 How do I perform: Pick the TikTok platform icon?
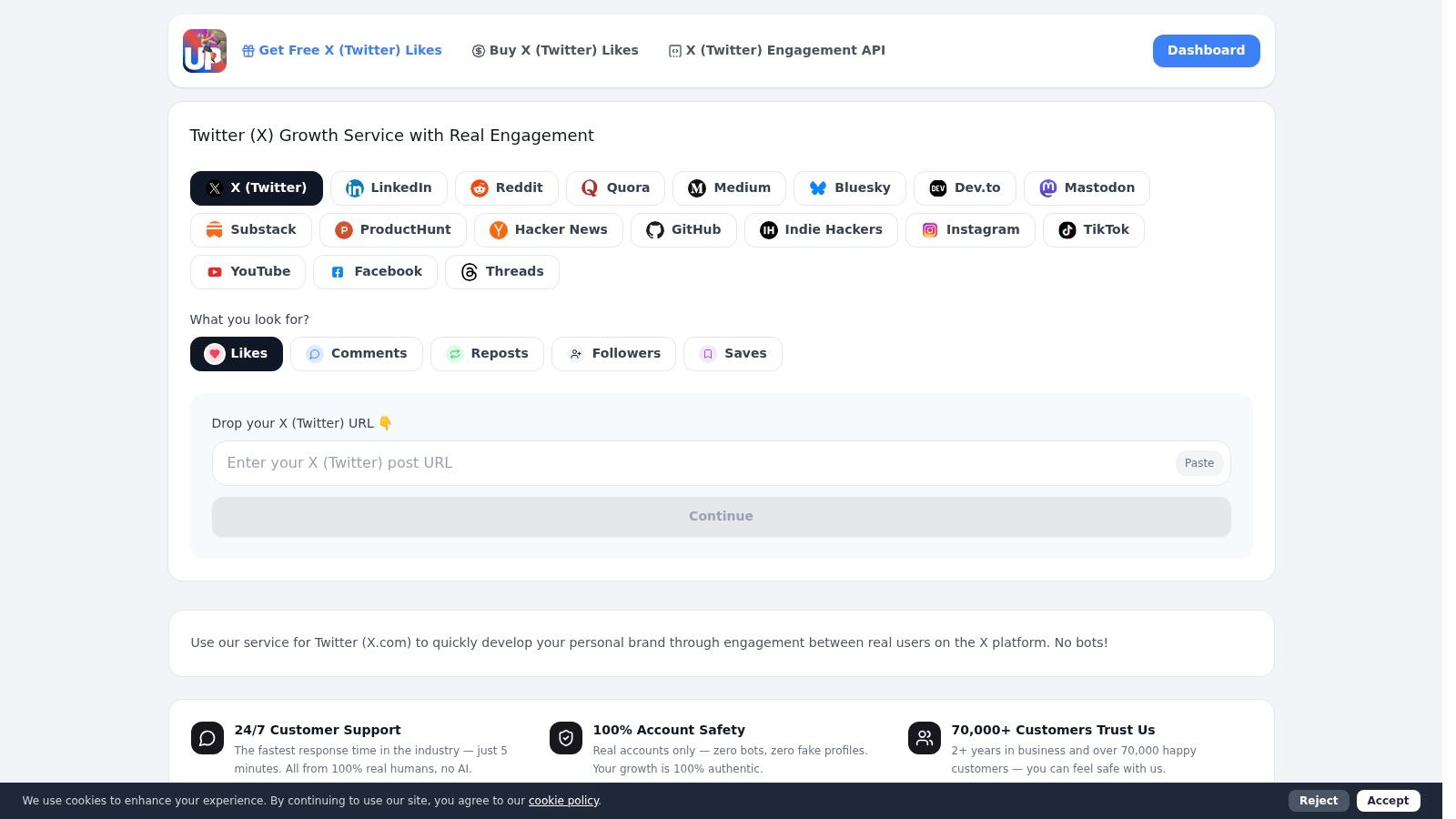(1067, 230)
